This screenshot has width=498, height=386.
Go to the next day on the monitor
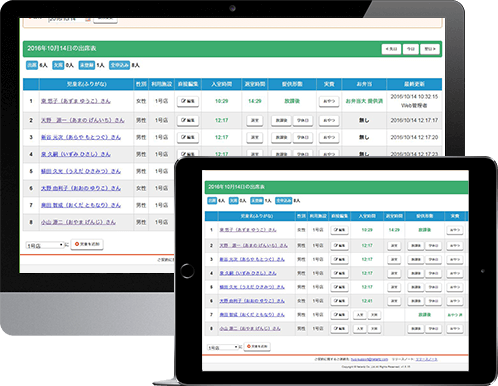coord(430,49)
